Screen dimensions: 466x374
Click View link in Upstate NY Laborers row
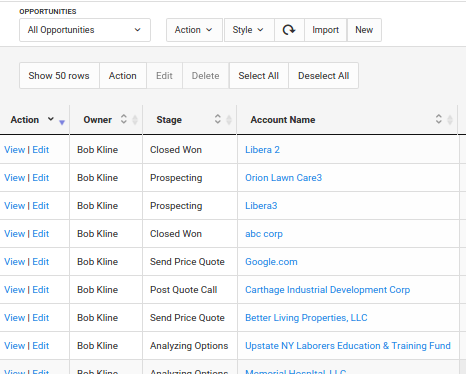pyautogui.click(x=15, y=346)
